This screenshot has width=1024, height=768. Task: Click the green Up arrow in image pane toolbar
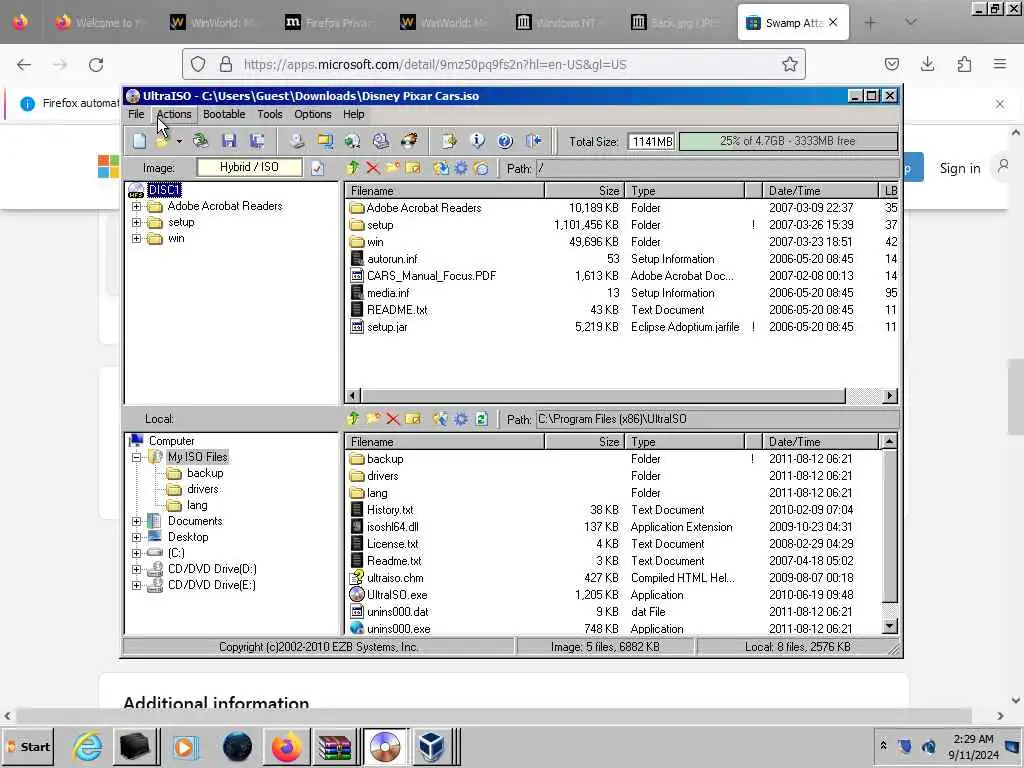click(353, 168)
